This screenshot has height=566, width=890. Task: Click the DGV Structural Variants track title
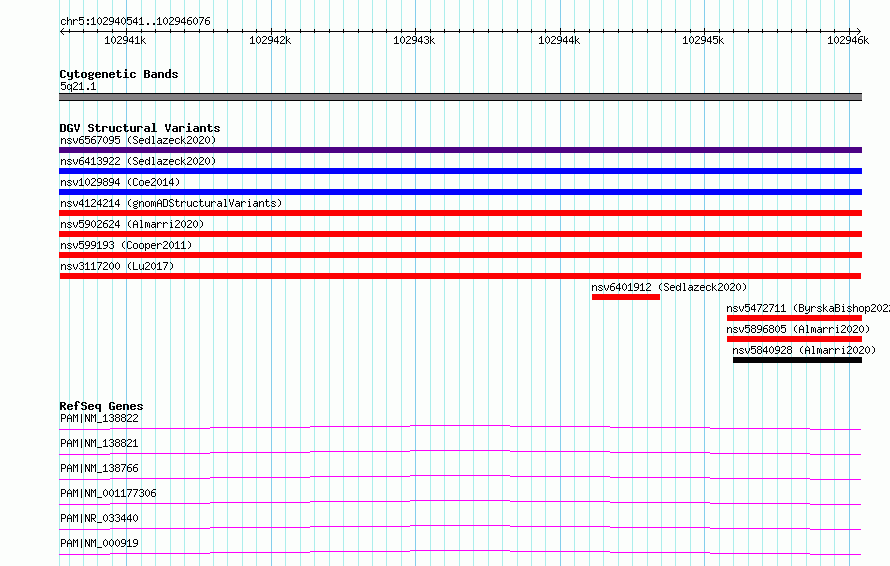click(140, 128)
